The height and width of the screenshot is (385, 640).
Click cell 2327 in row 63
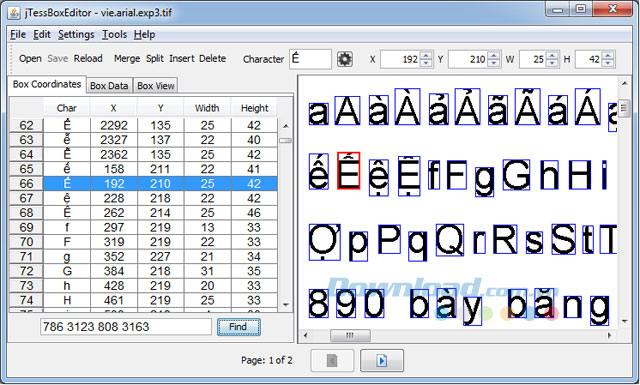114,140
